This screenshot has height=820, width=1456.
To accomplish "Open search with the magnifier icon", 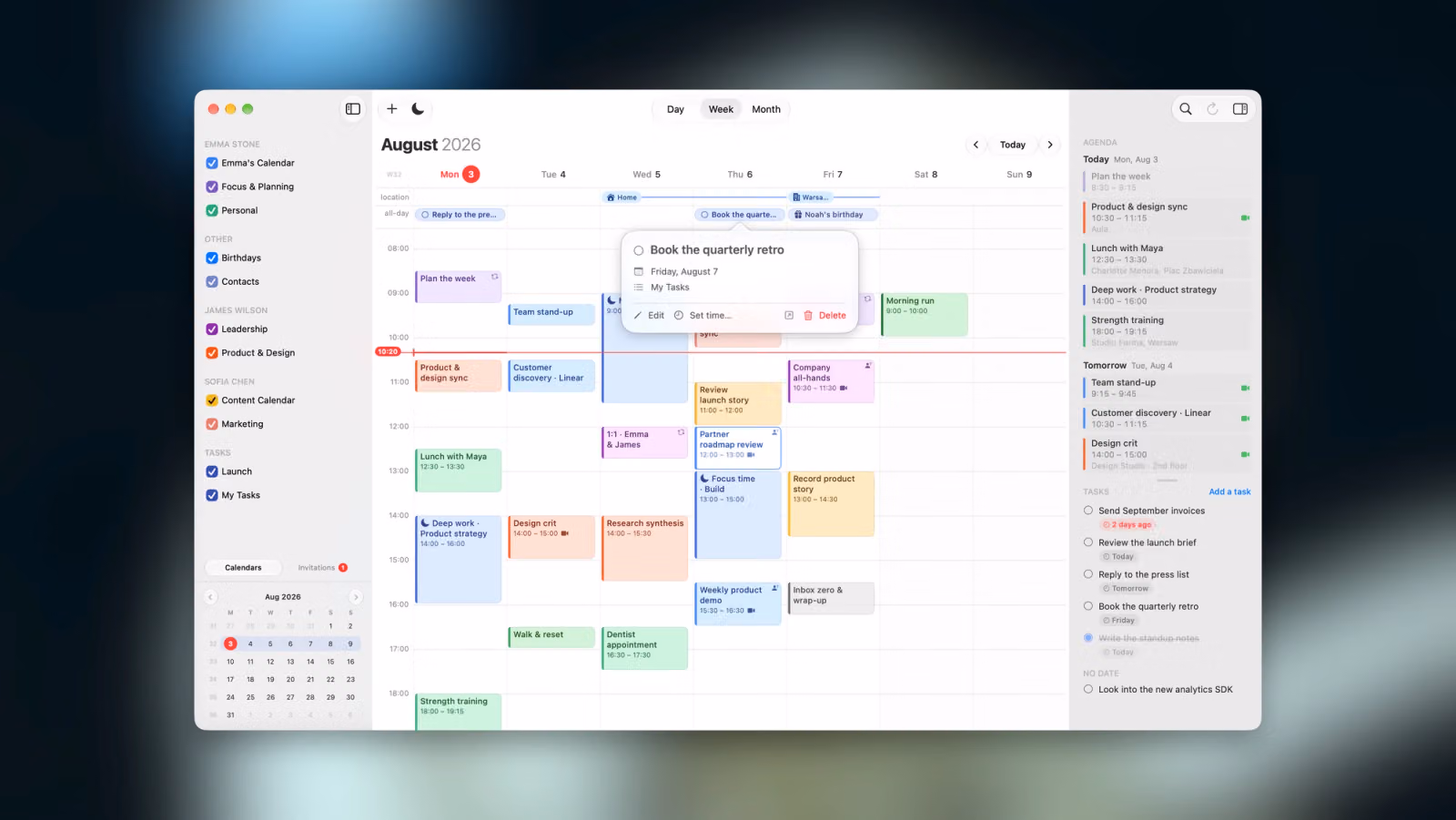I will pos(1186,109).
